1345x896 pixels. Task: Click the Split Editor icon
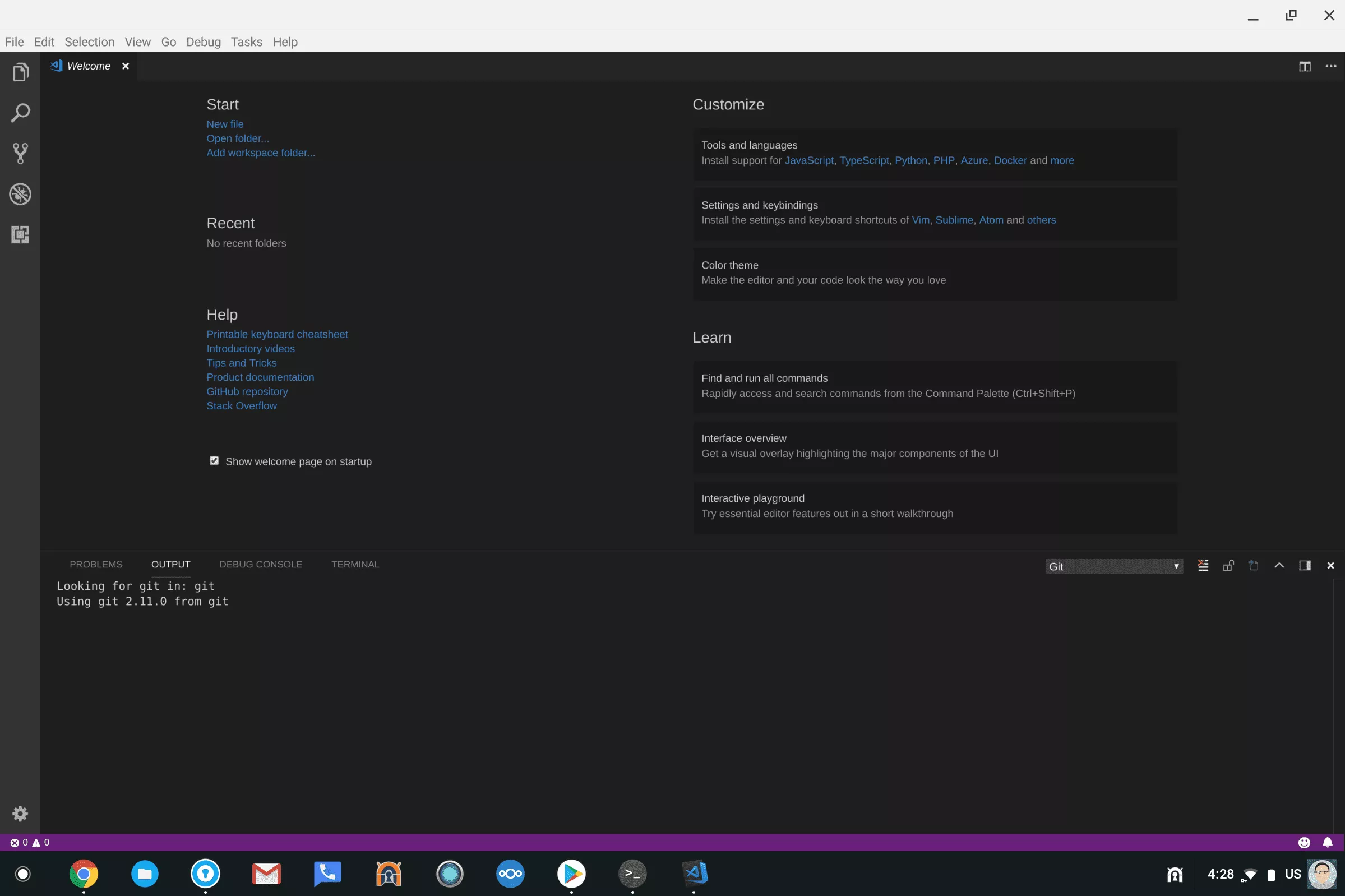pyautogui.click(x=1305, y=66)
